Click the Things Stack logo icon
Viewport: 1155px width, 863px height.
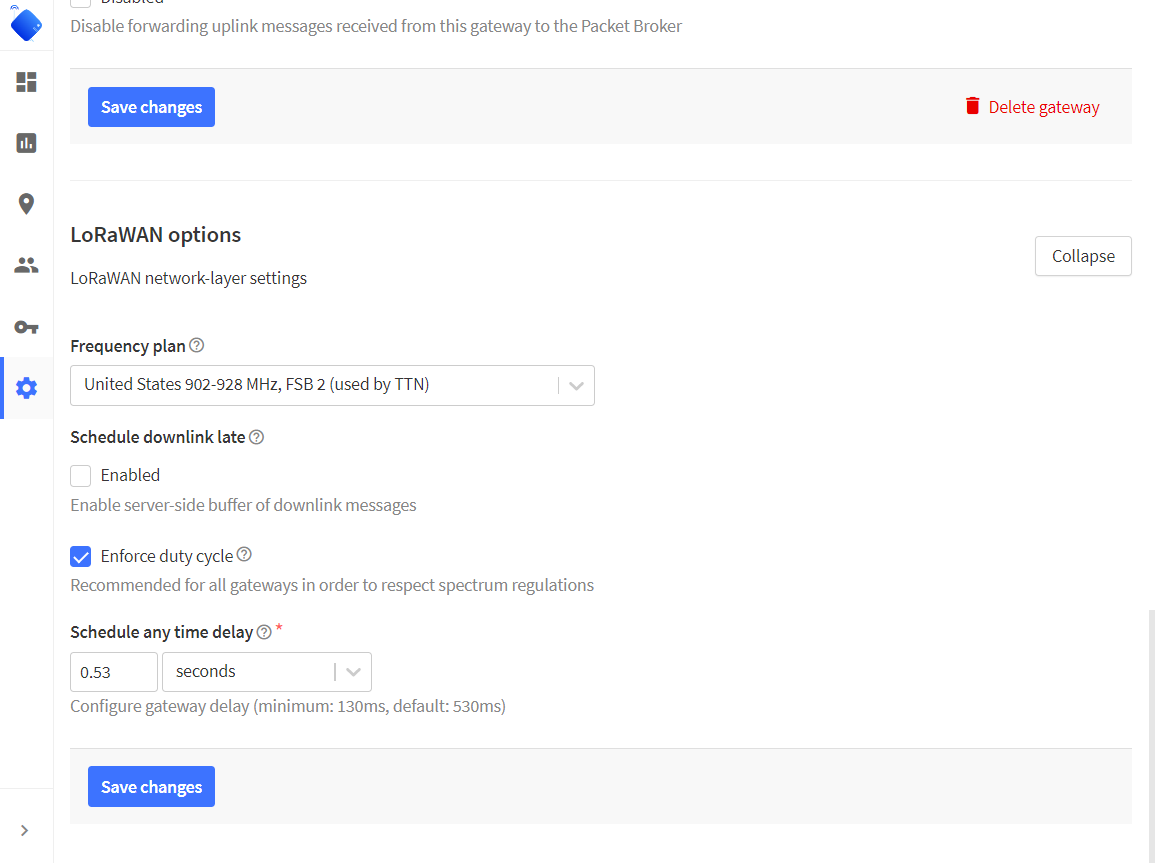(26, 23)
